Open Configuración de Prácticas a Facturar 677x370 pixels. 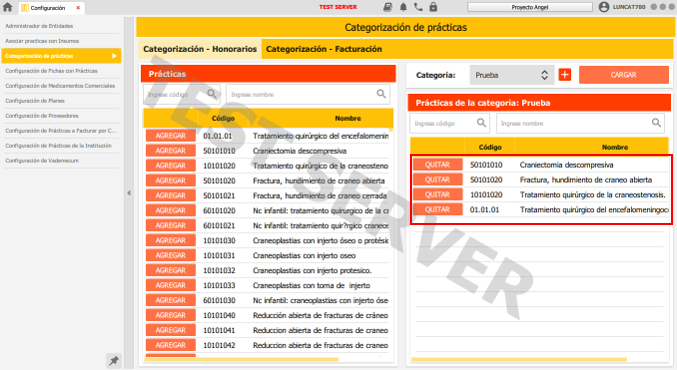60,131
